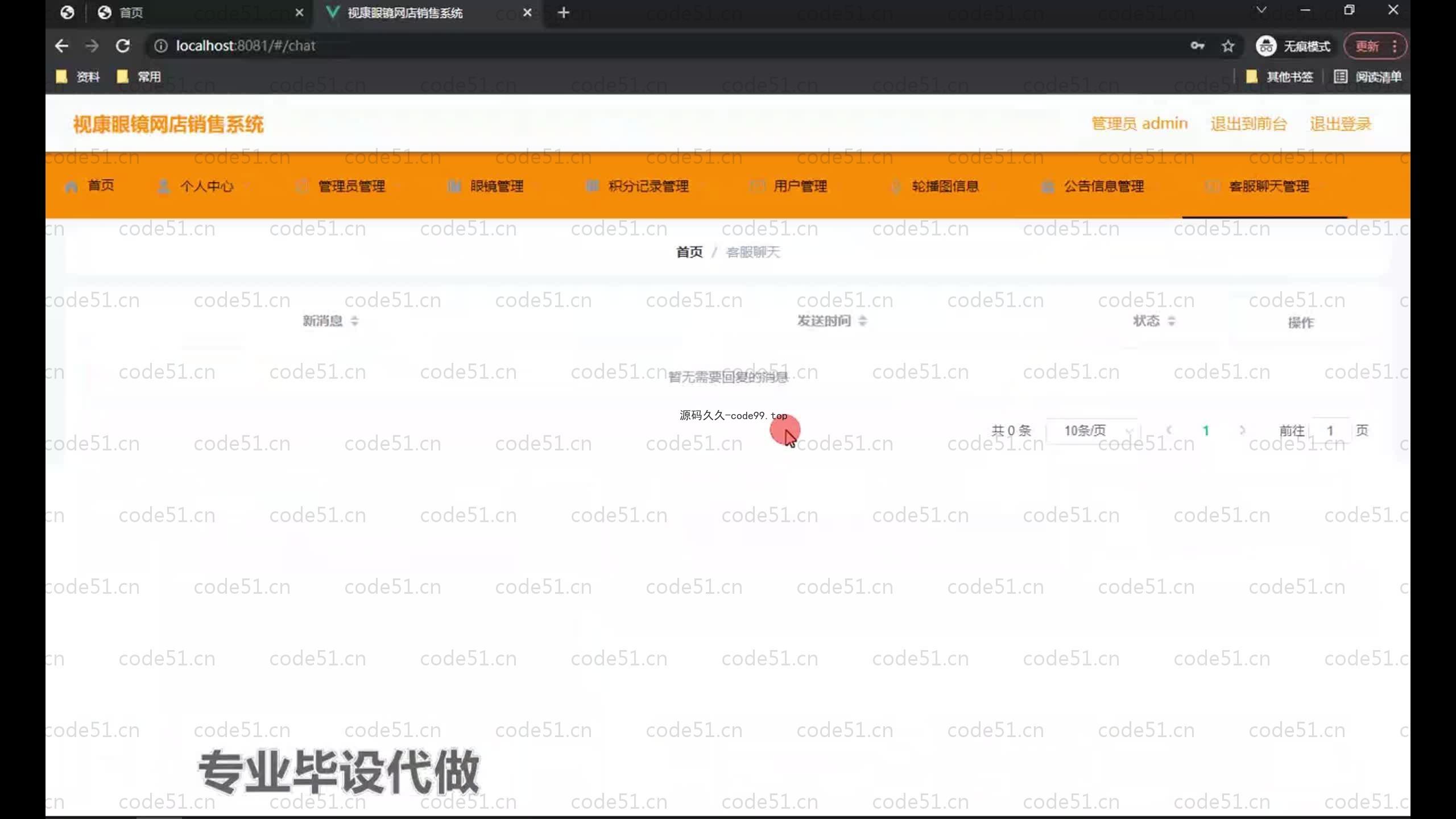Open the 眼镜管理 menu
The width and height of the screenshot is (1456, 819).
497,186
